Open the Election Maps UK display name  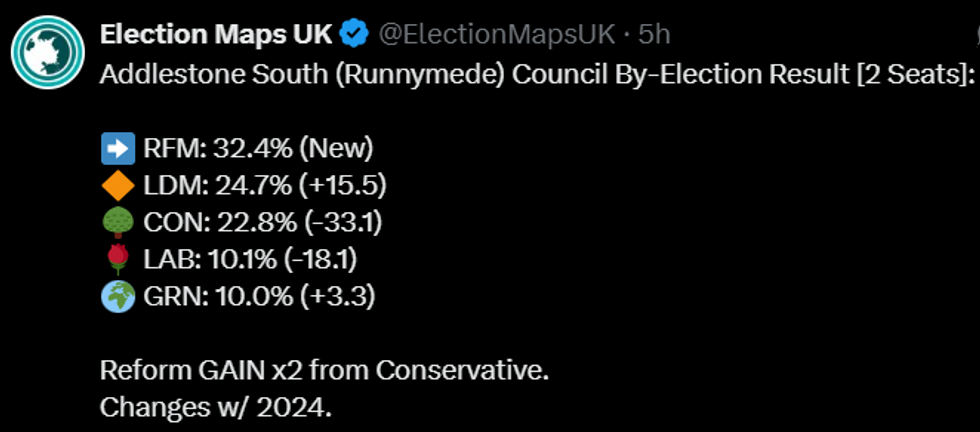point(215,34)
